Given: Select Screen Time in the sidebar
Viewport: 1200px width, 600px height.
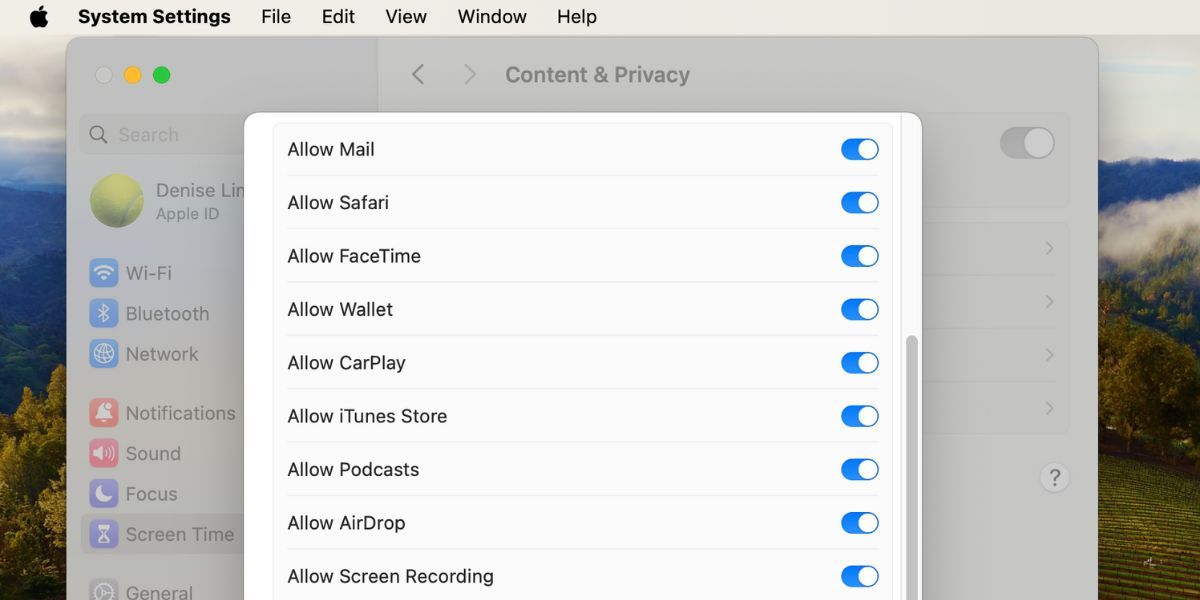Looking at the screenshot, I should click(180, 533).
